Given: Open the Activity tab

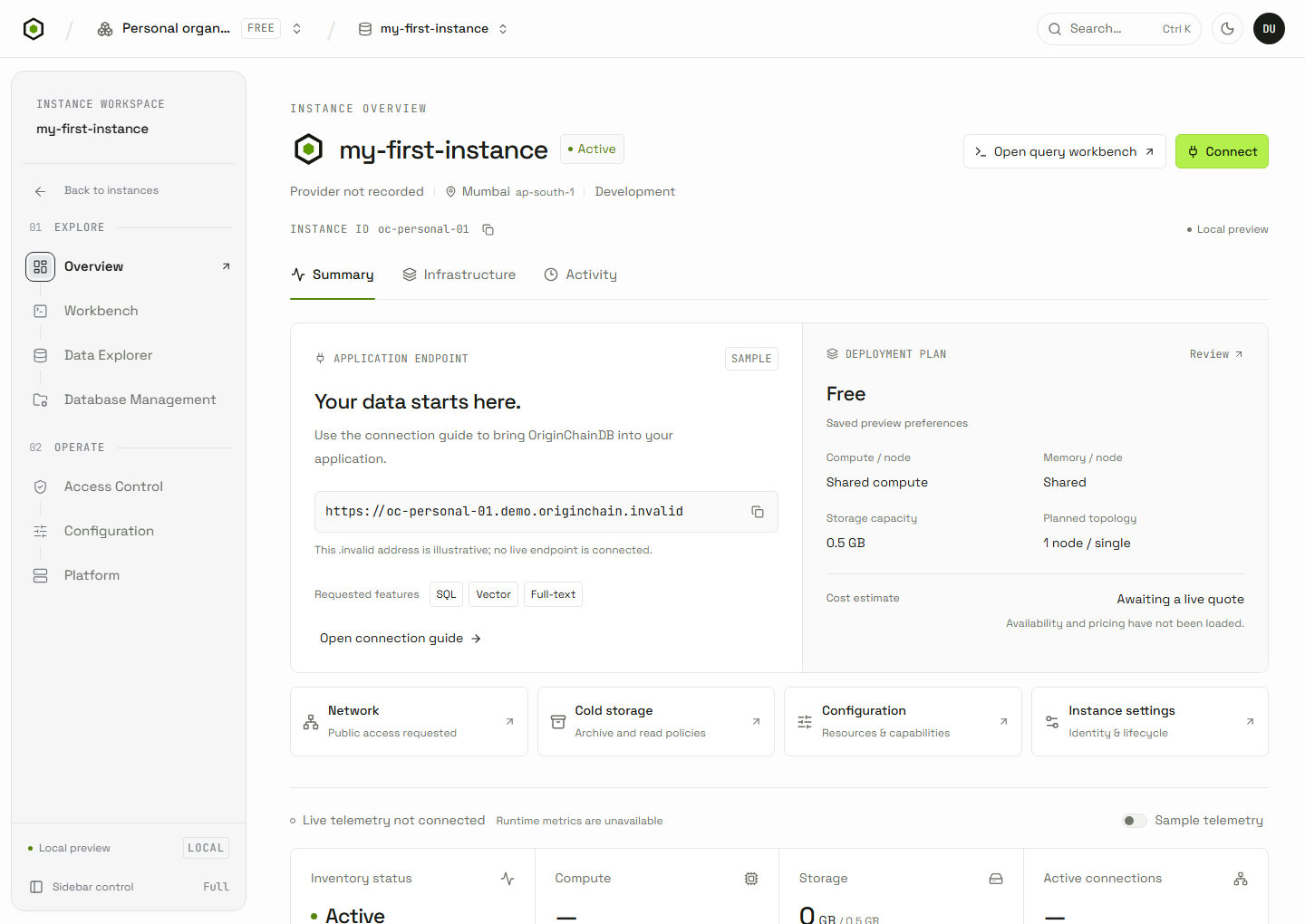Looking at the screenshot, I should (580, 274).
